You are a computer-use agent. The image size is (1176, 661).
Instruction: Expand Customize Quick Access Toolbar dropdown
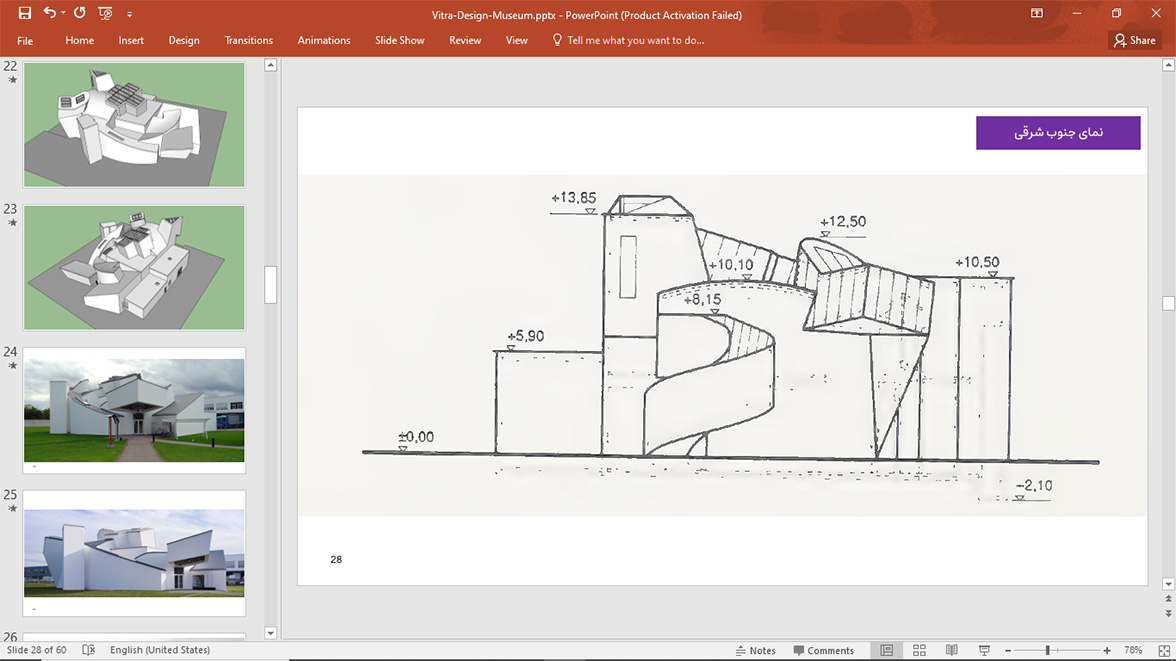(x=129, y=14)
